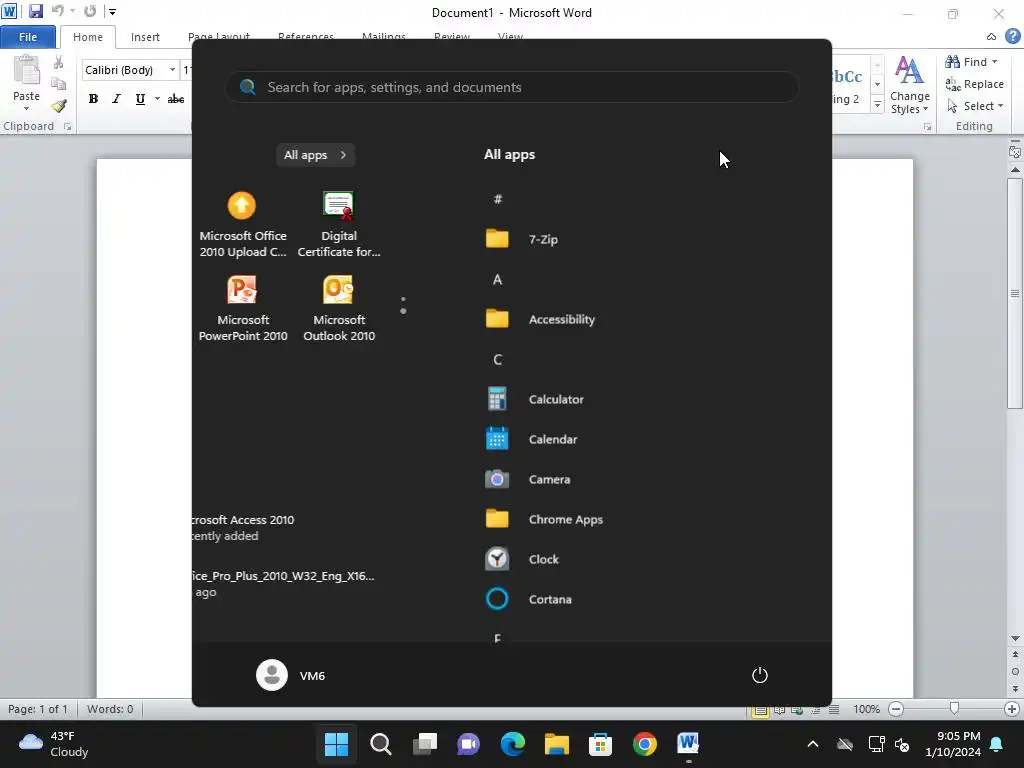Open taskbar Search magnifier
This screenshot has width=1024, height=768.
click(381, 744)
